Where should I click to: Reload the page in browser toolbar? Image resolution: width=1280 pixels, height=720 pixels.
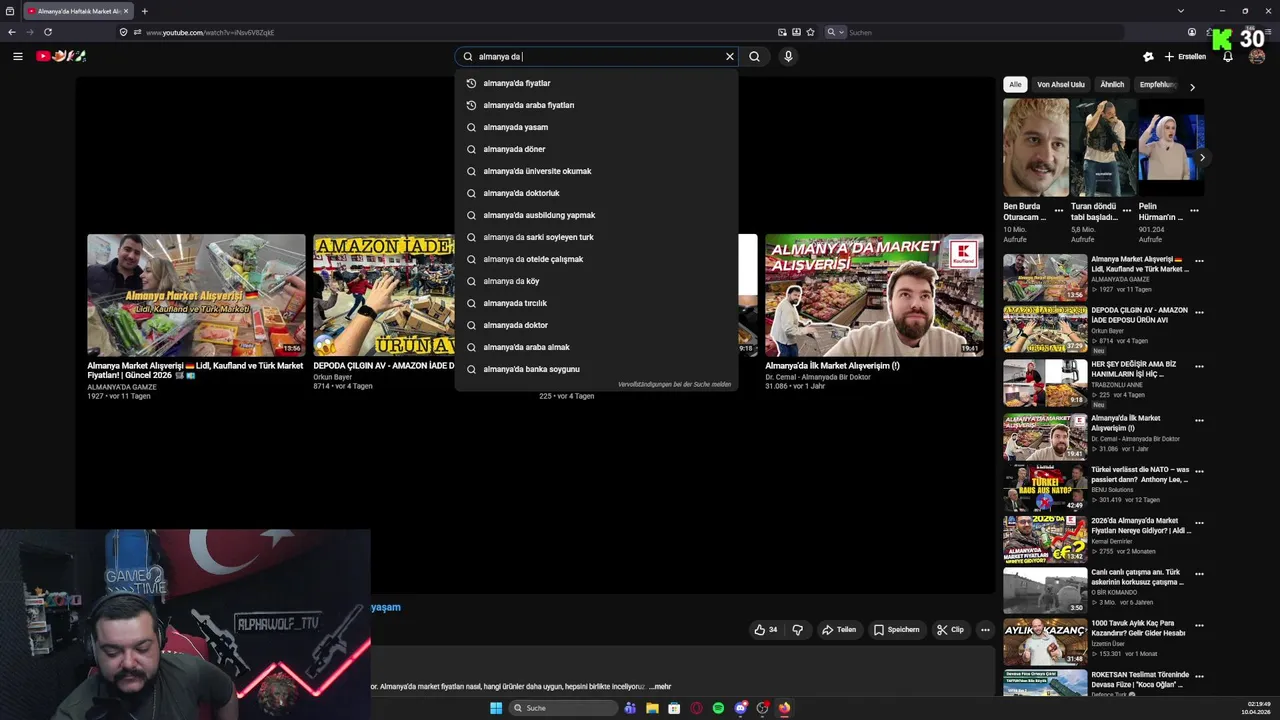pos(47,32)
